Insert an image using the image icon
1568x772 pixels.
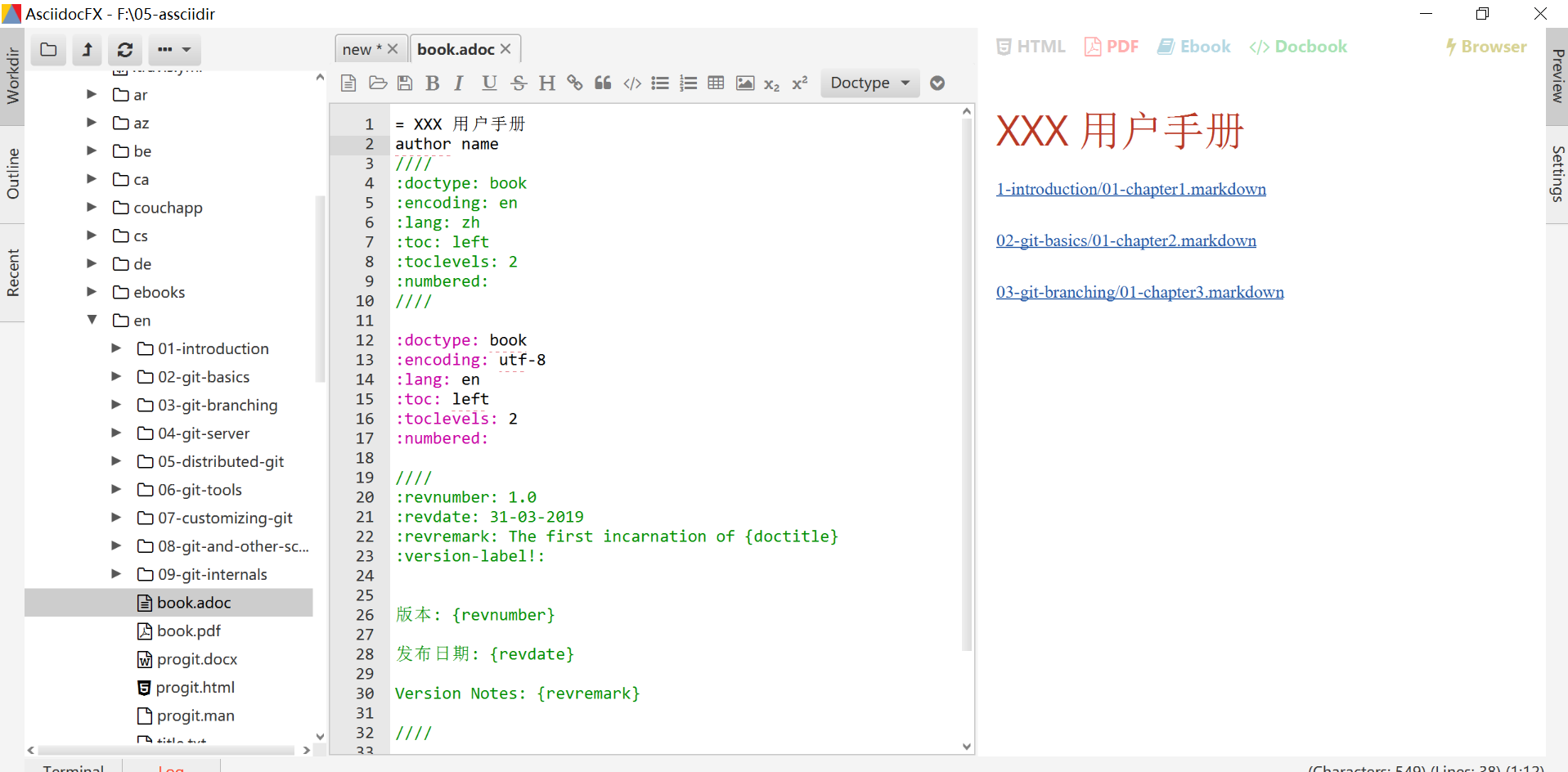[x=744, y=83]
